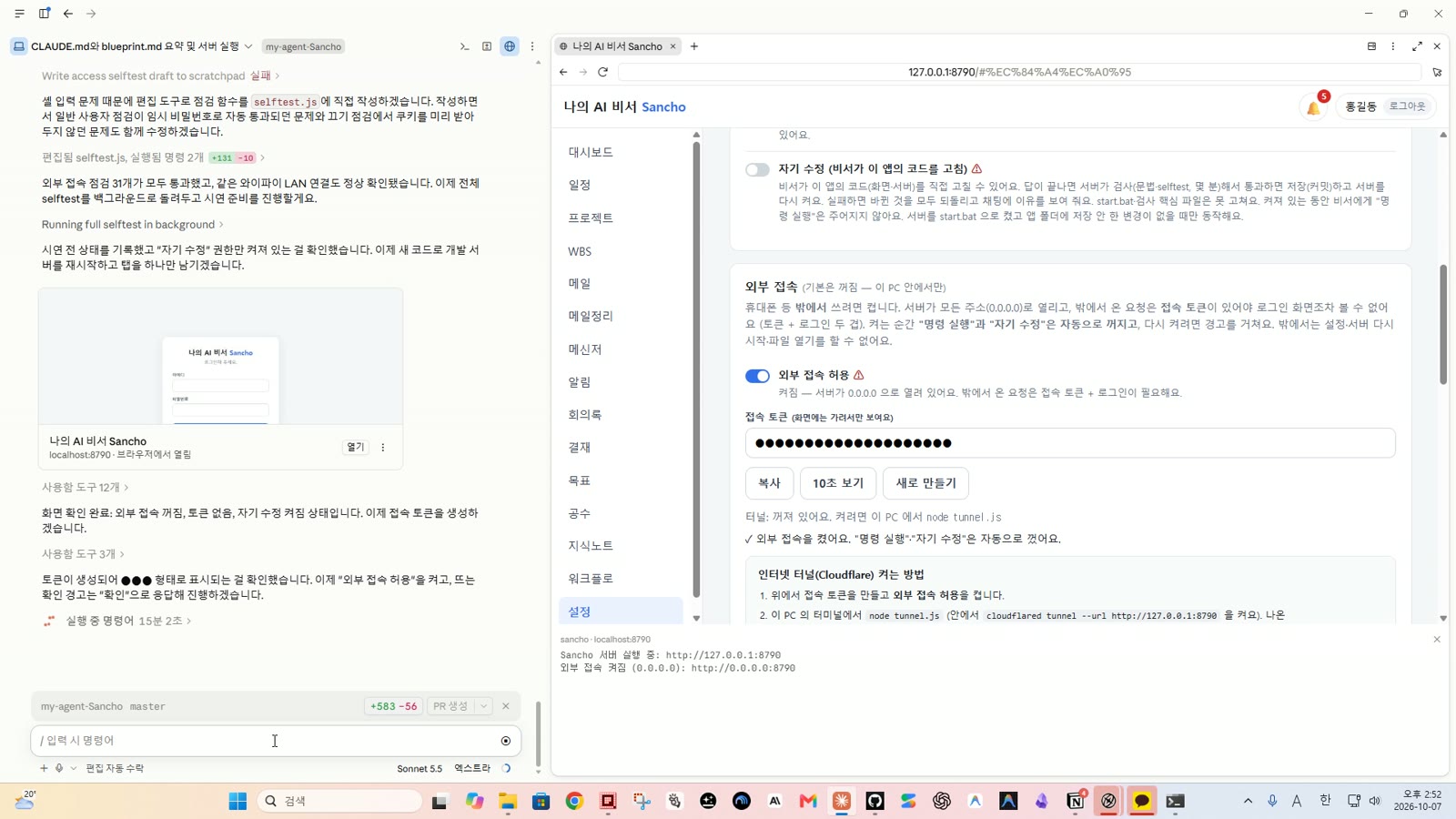Click the 로그아웃 button
This screenshot has width=1456, height=819.
pyautogui.click(x=1407, y=106)
